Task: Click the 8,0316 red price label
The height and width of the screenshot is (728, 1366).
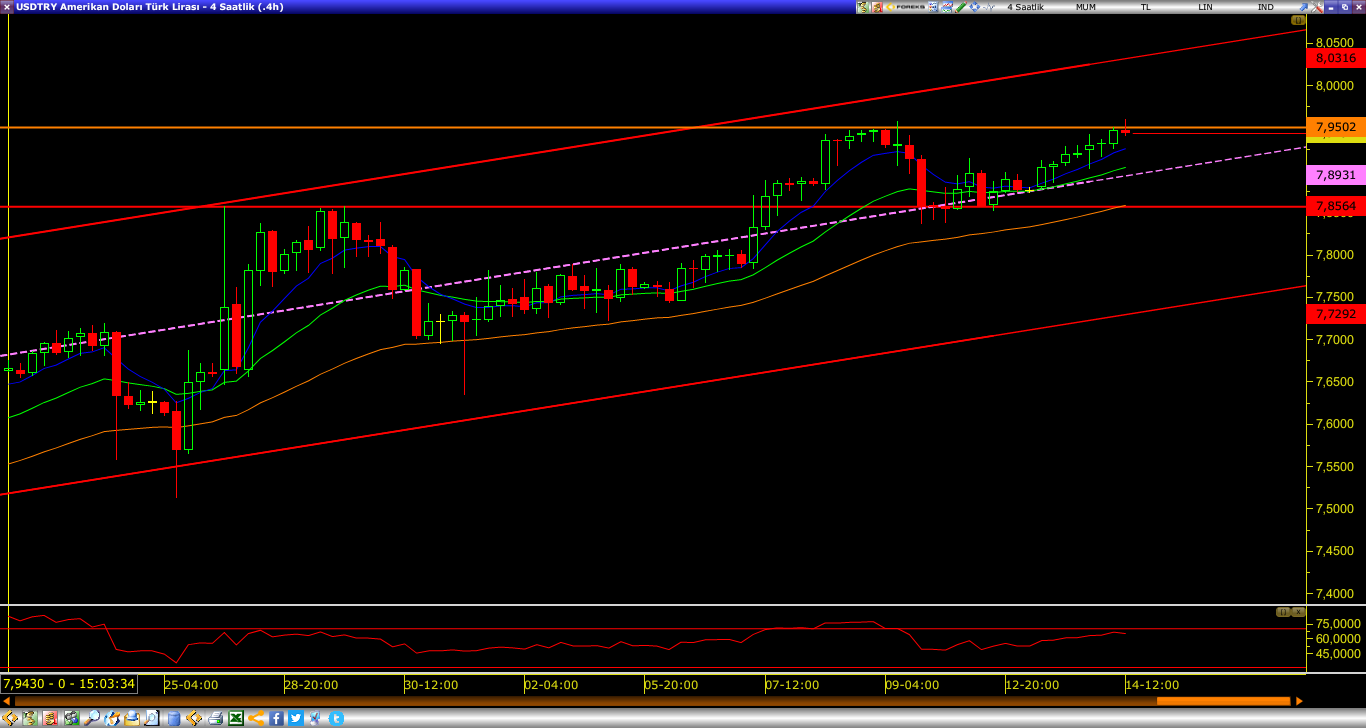Action: tap(1336, 58)
